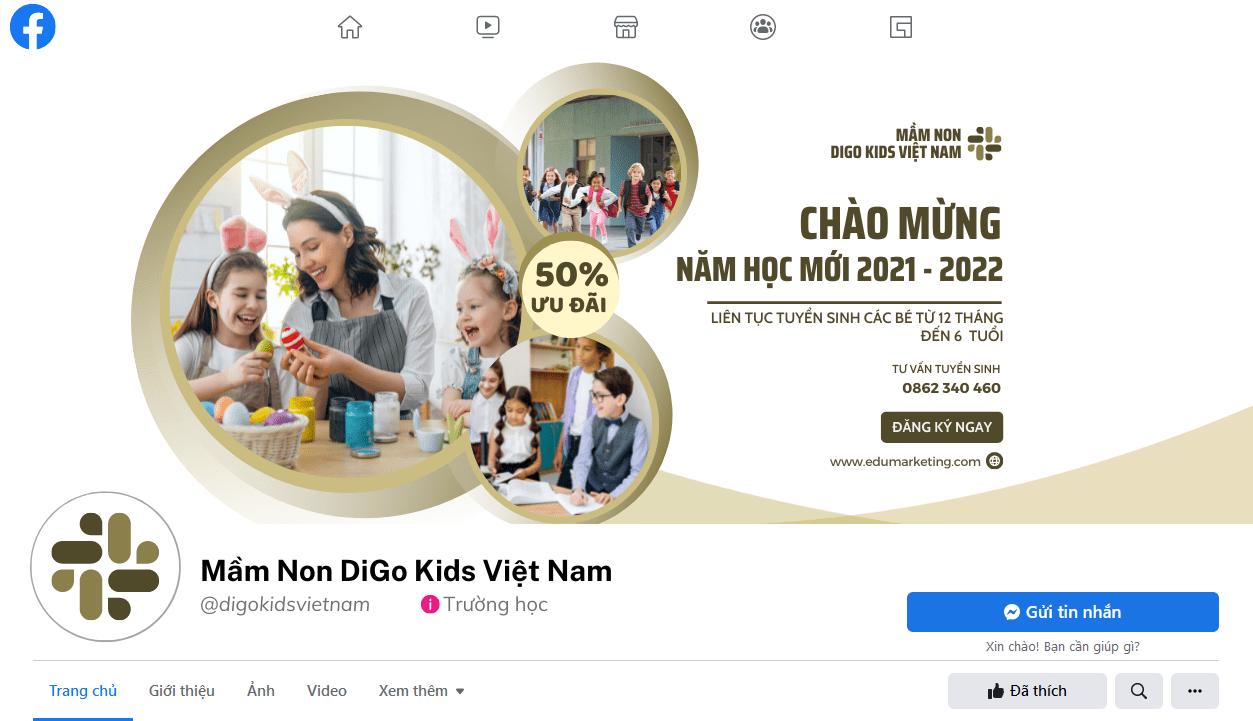Click the ĐĂNG KÝ NGAY banner button
Image resolution: width=1253 pixels, height=721 pixels.
tap(942, 427)
